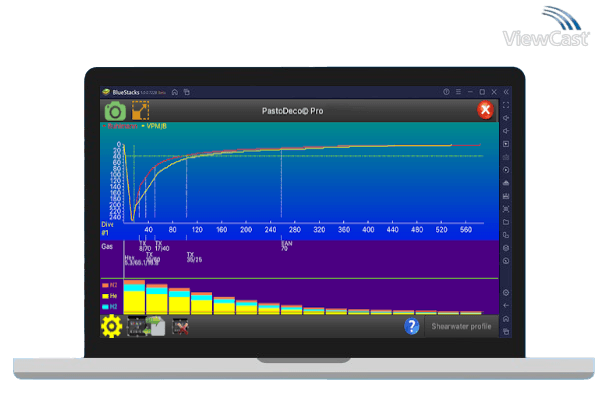Click the orange fit-to-screen icon
Screen dimensions: 602x414
[x=140, y=111]
